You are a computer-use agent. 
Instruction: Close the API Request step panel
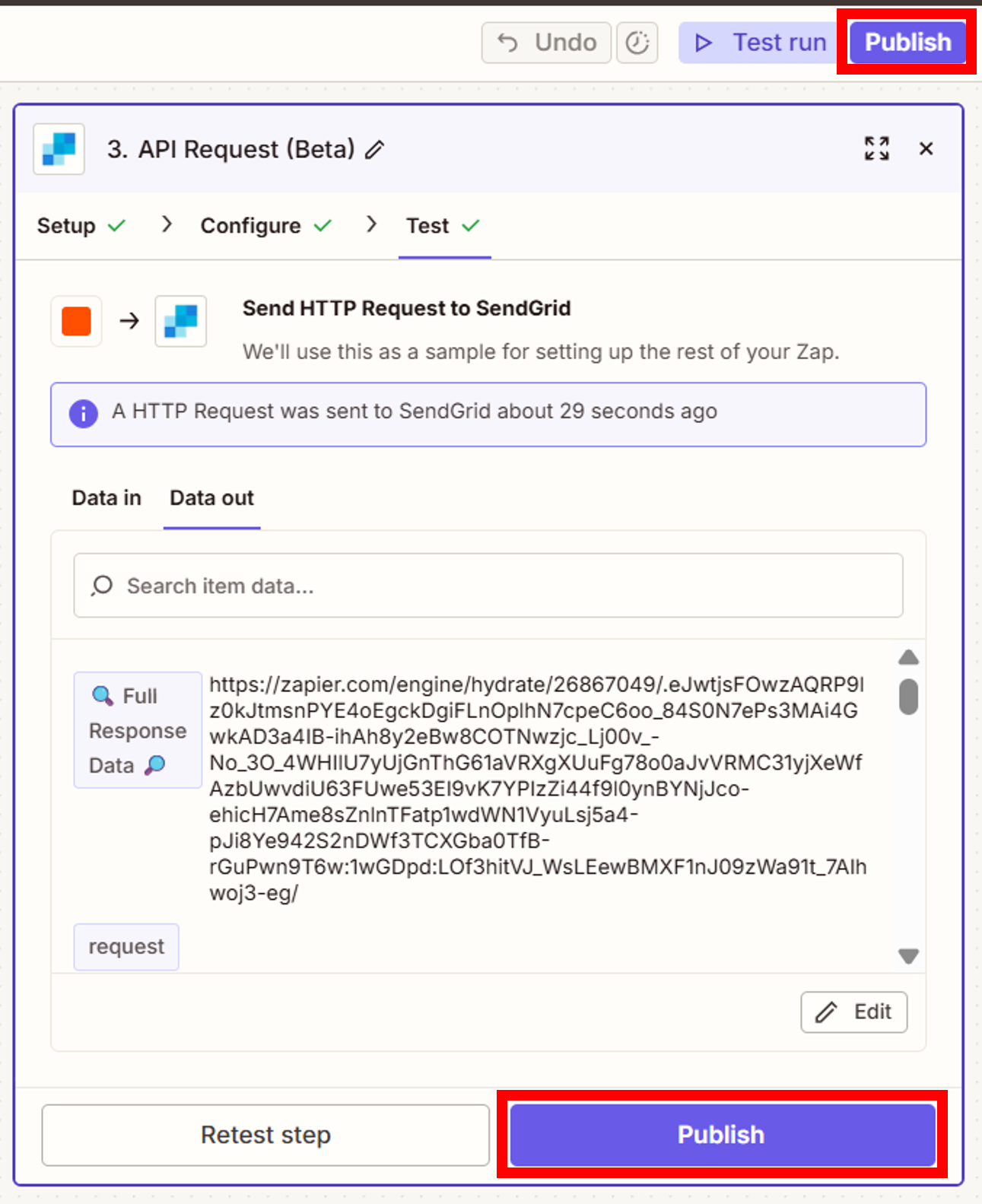(x=926, y=148)
